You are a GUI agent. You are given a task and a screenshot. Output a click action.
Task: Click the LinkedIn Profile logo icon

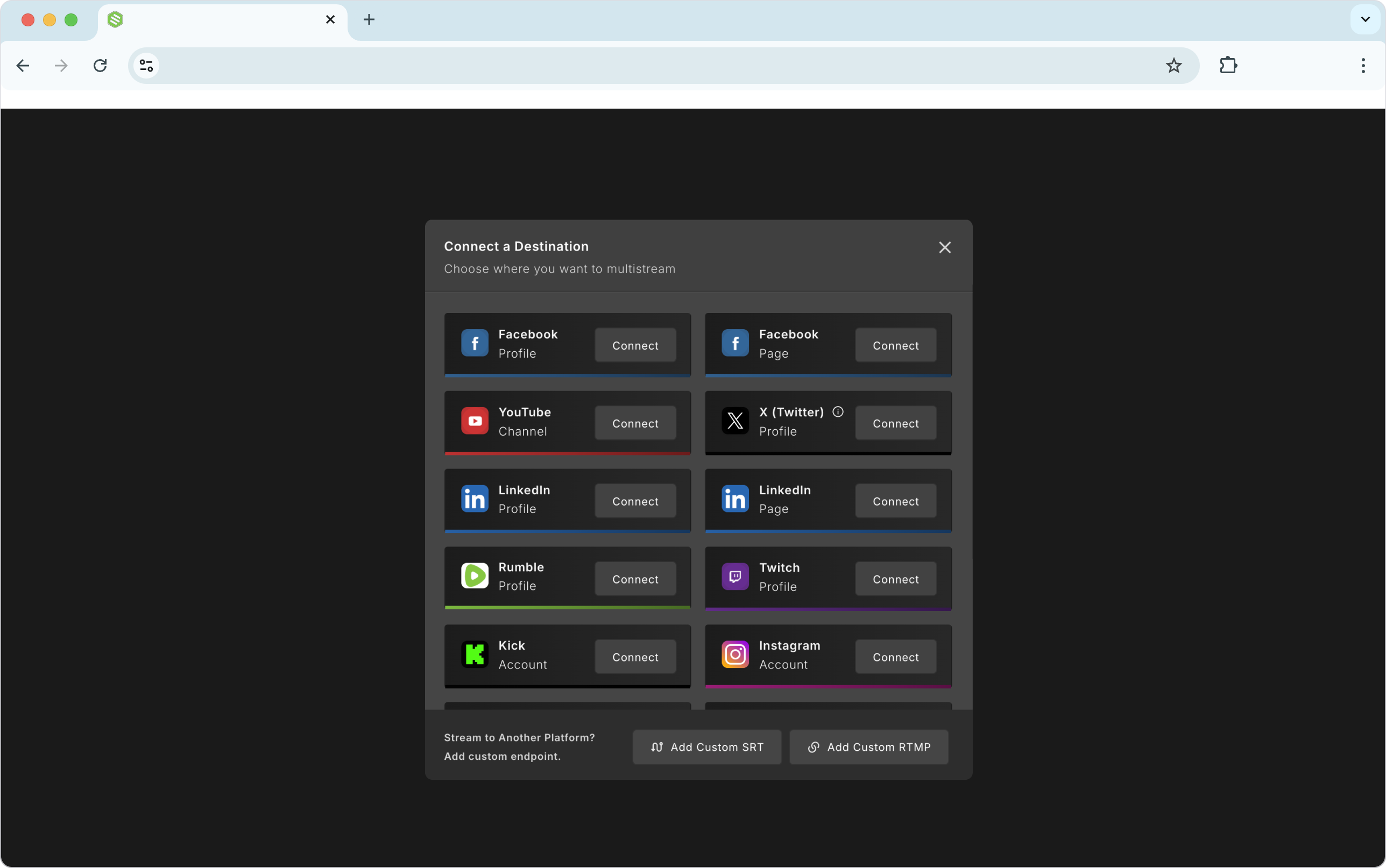pos(475,499)
